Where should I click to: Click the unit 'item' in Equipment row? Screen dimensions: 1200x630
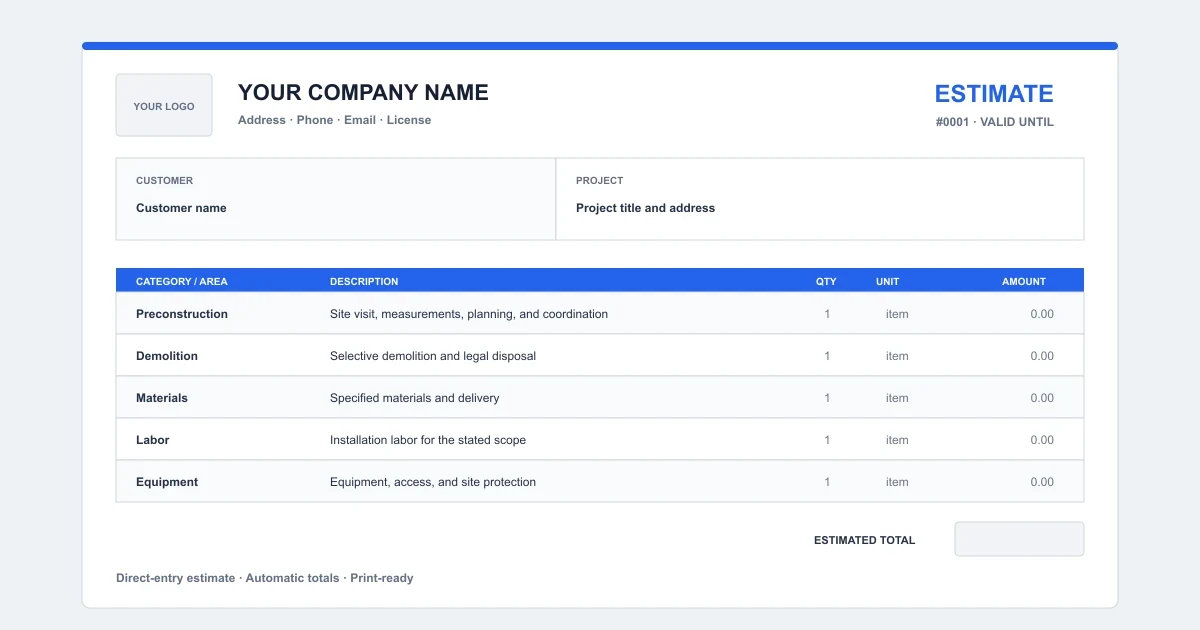[x=897, y=482]
